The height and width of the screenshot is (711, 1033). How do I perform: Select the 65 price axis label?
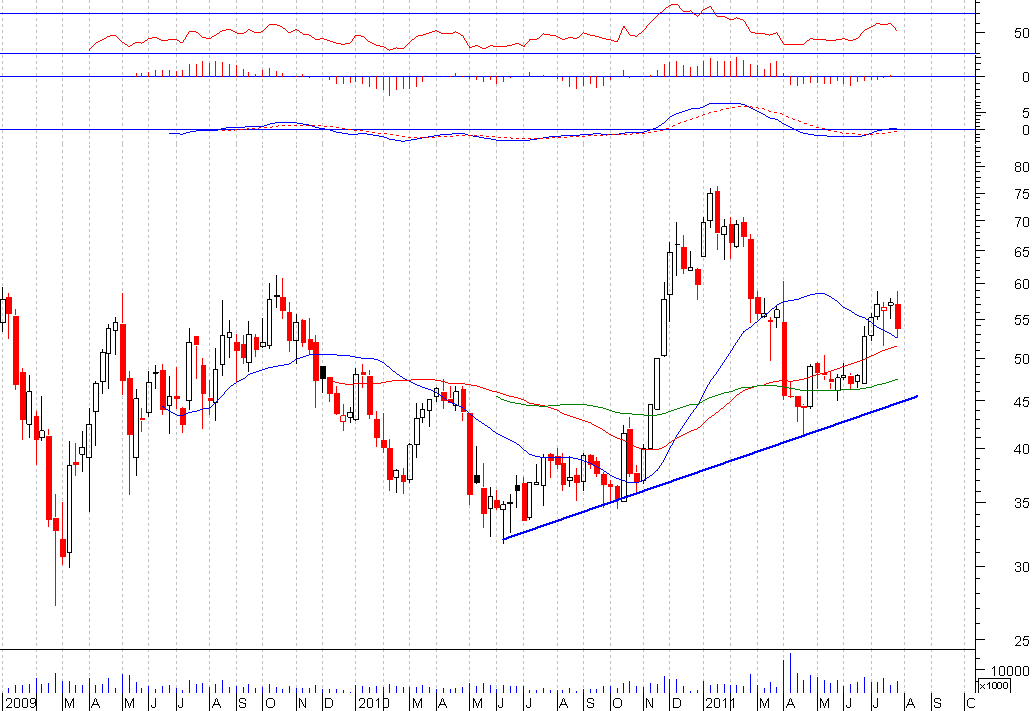pyautogui.click(x=1021, y=252)
